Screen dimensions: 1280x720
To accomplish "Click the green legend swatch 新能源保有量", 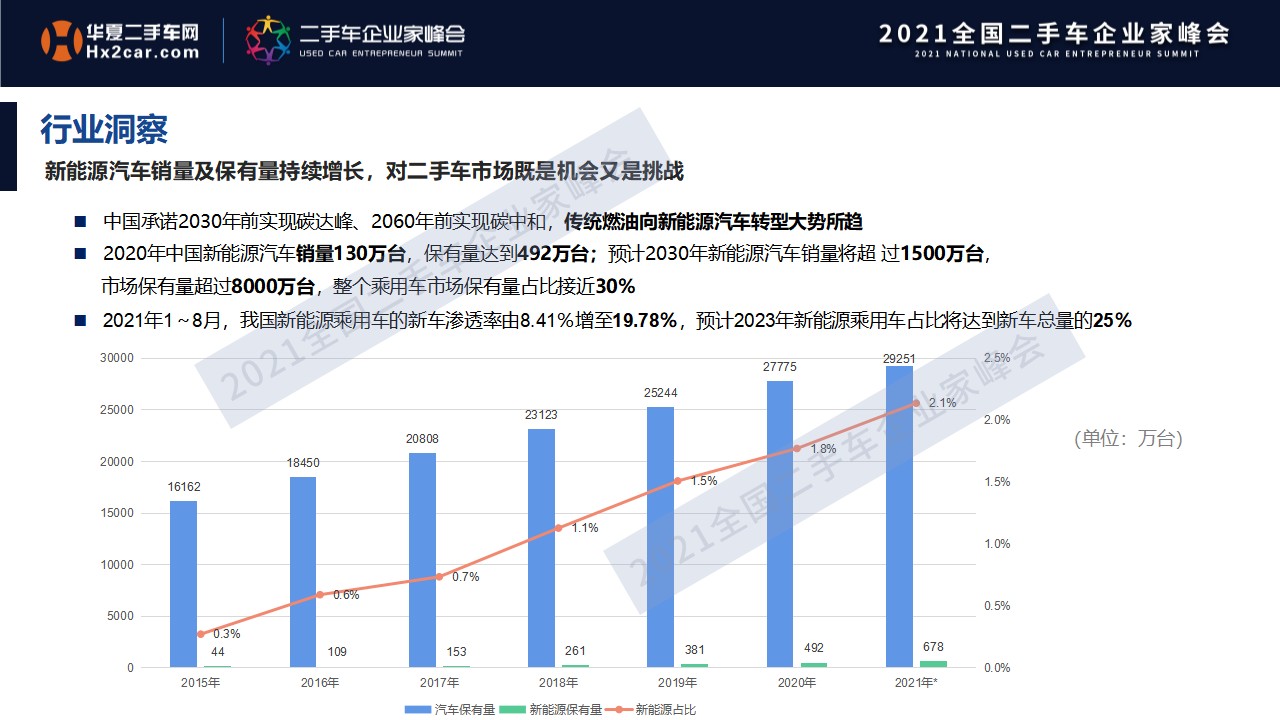I will point(513,710).
